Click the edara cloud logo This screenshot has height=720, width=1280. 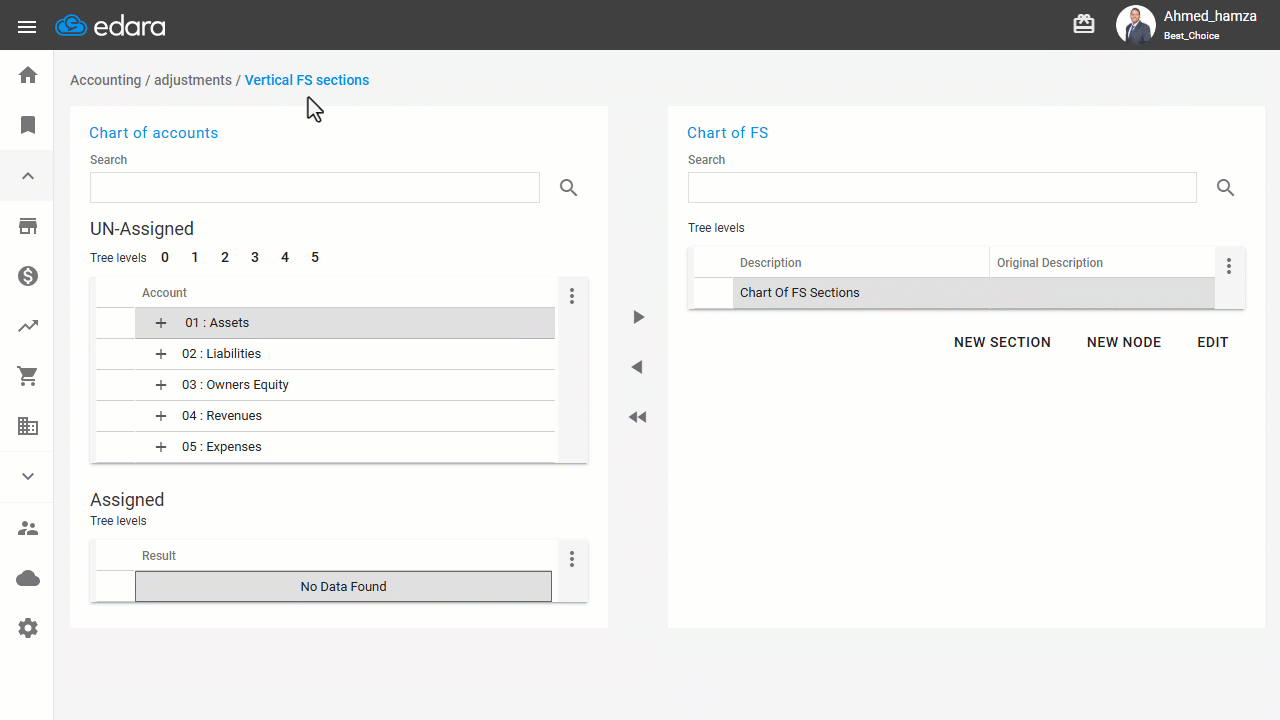(x=110, y=26)
